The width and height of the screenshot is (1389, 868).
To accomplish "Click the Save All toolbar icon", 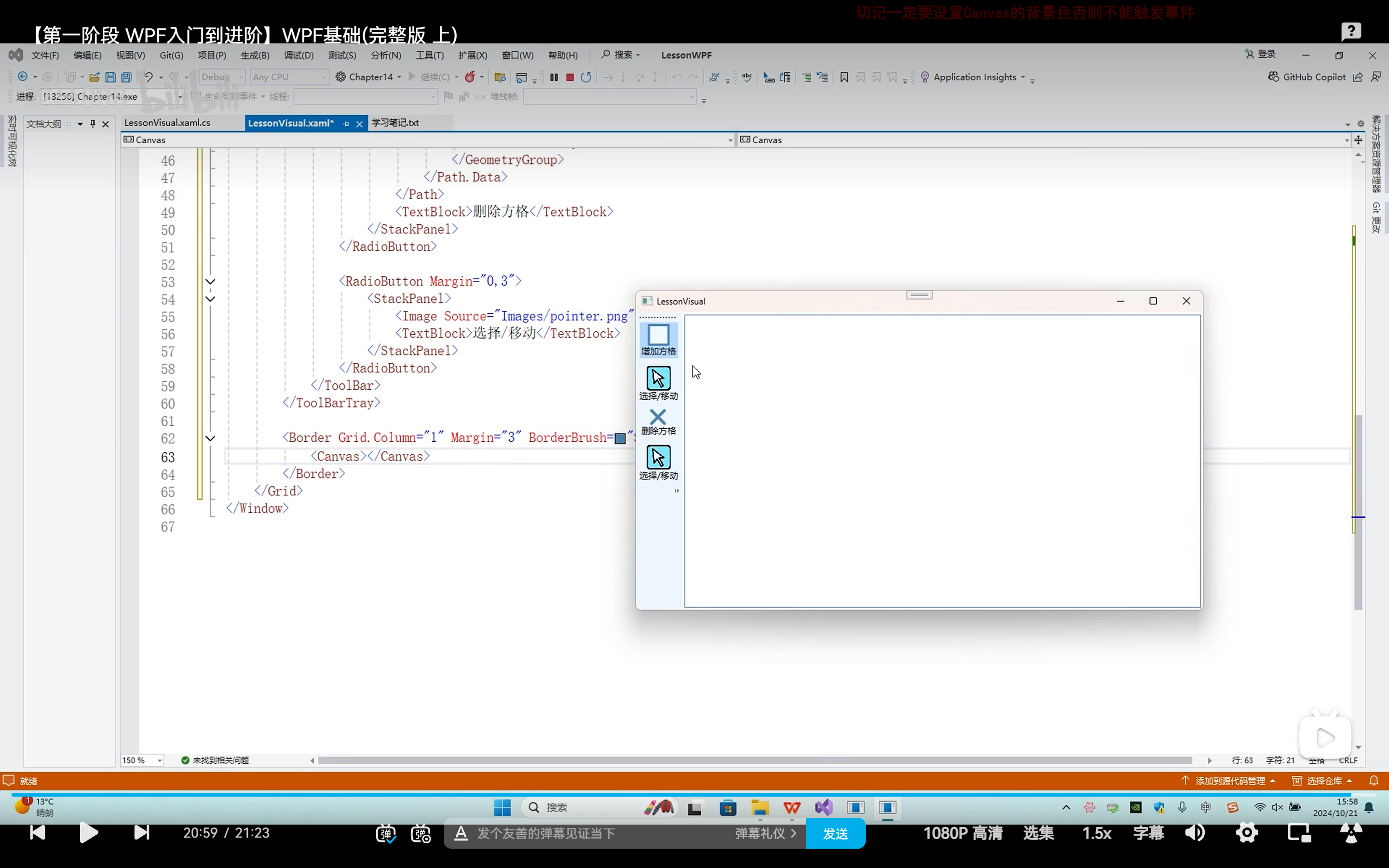I will pos(126,77).
